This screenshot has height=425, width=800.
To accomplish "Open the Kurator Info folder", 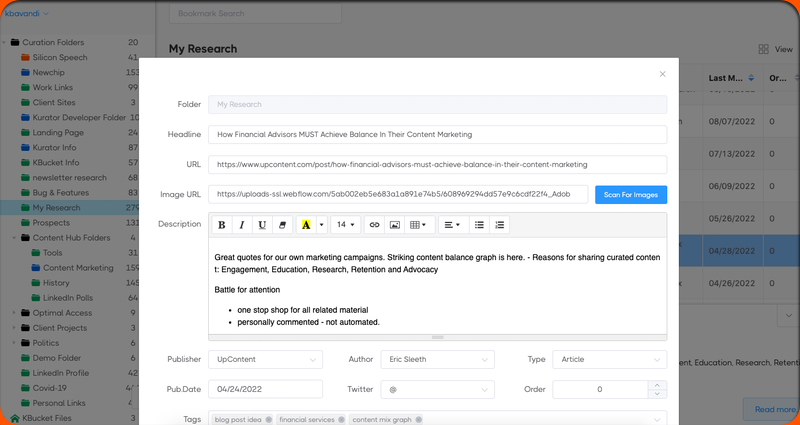I will point(54,147).
